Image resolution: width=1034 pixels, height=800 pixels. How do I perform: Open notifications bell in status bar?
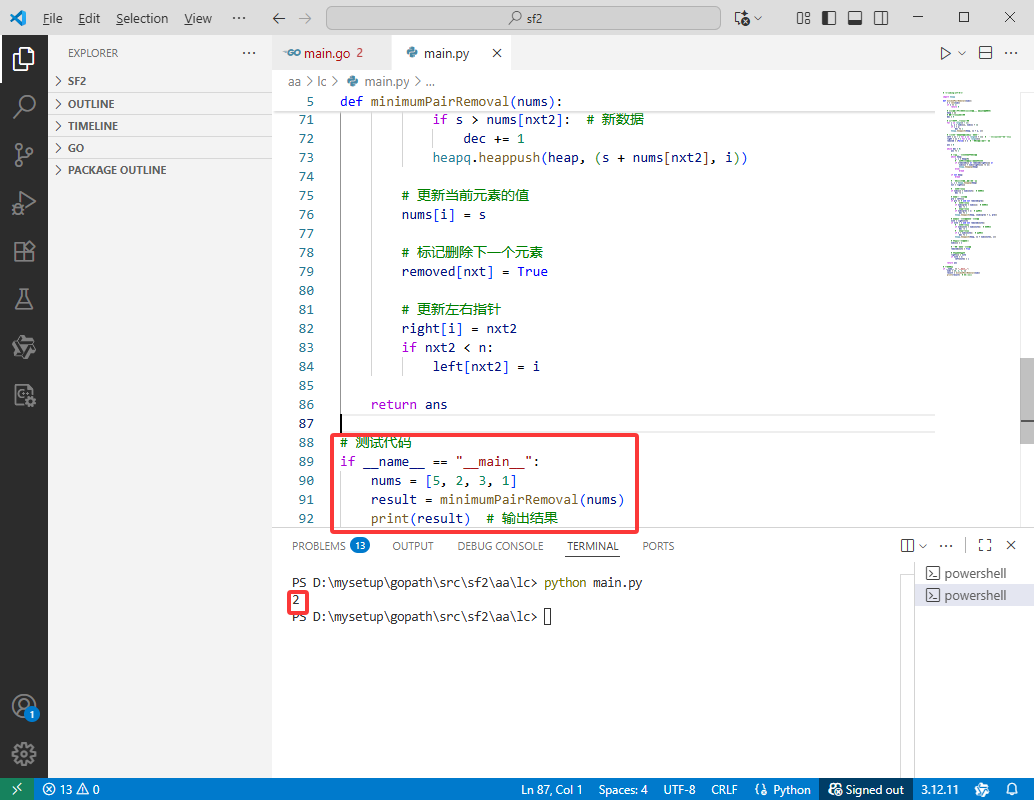pyautogui.click(x=1012, y=789)
